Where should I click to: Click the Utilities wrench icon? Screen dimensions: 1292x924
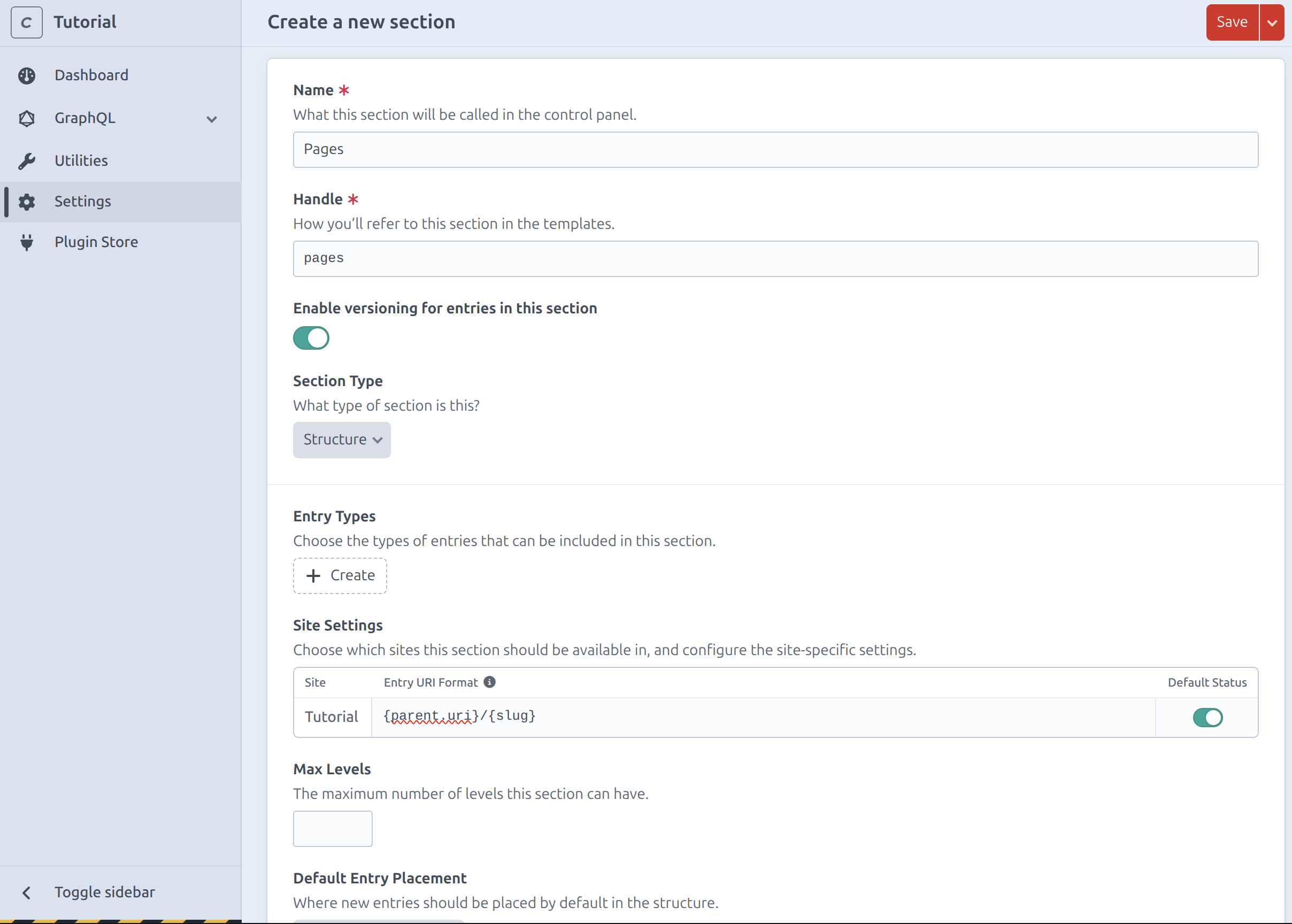click(27, 161)
